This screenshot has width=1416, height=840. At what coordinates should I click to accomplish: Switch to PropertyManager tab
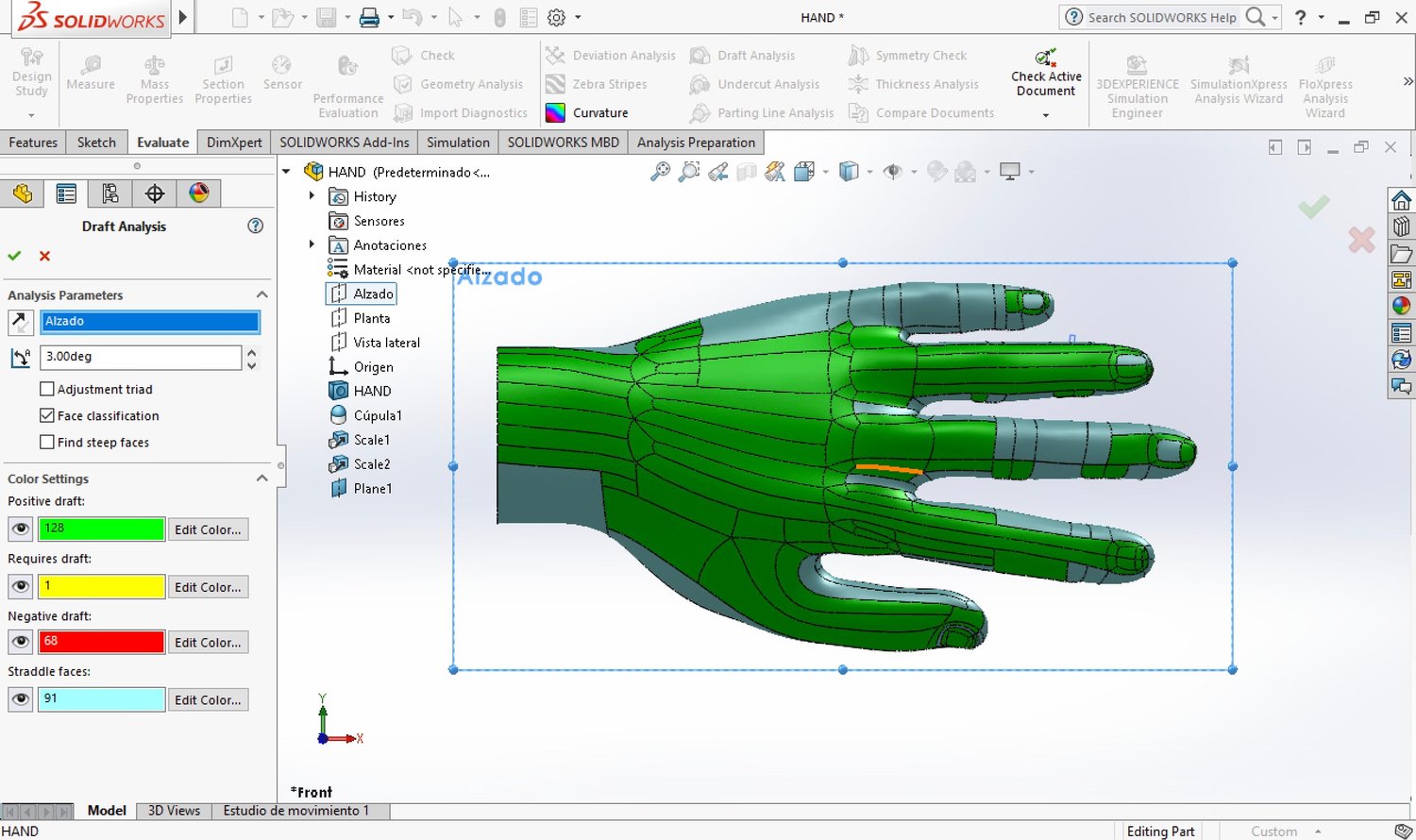(66, 193)
